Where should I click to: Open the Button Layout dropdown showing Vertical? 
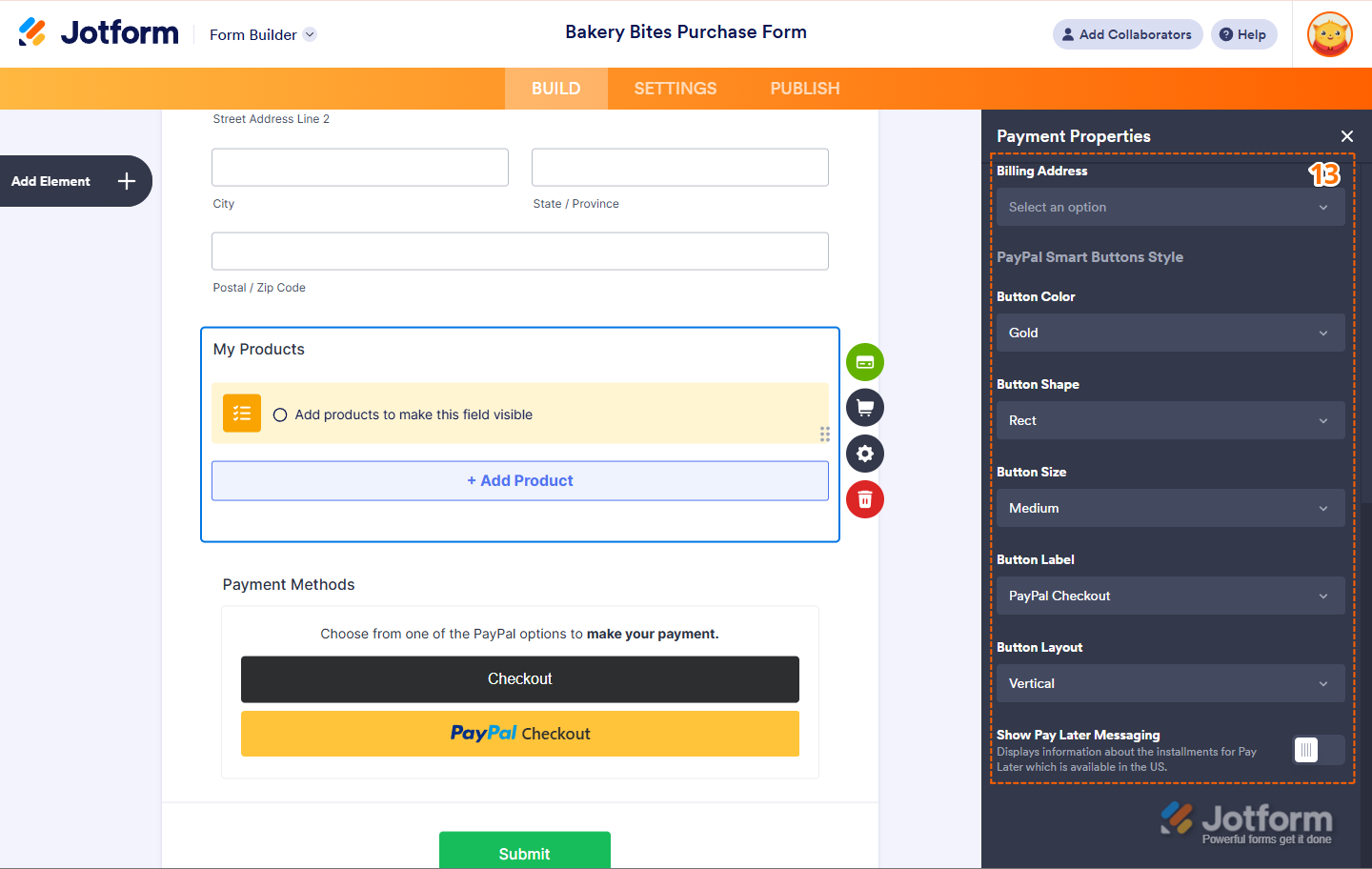click(1170, 683)
